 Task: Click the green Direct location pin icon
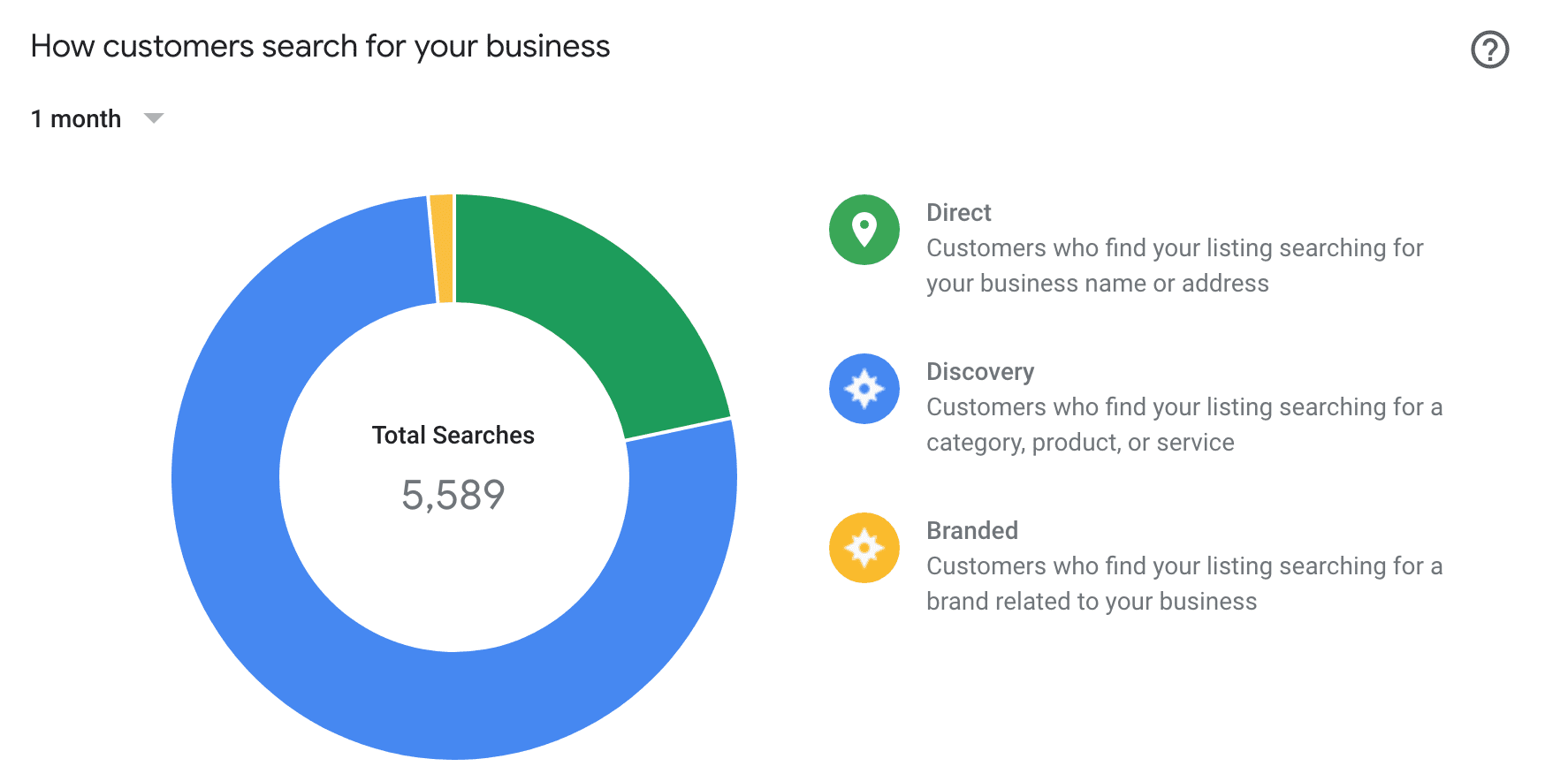click(864, 230)
